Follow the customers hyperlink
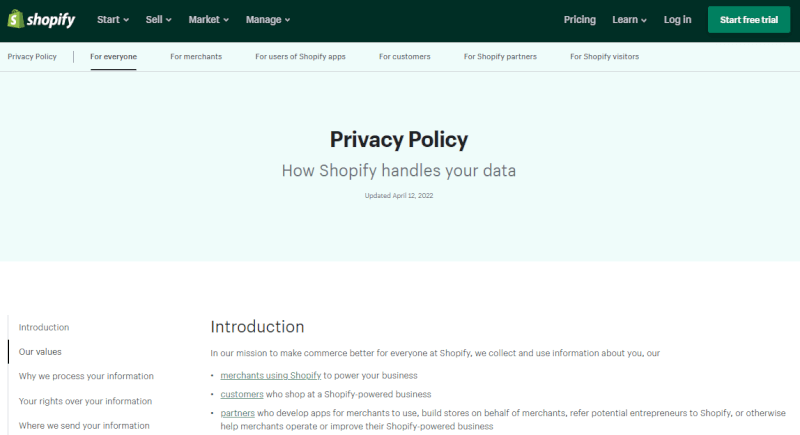Image resolution: width=800 pixels, height=435 pixels. pos(242,394)
